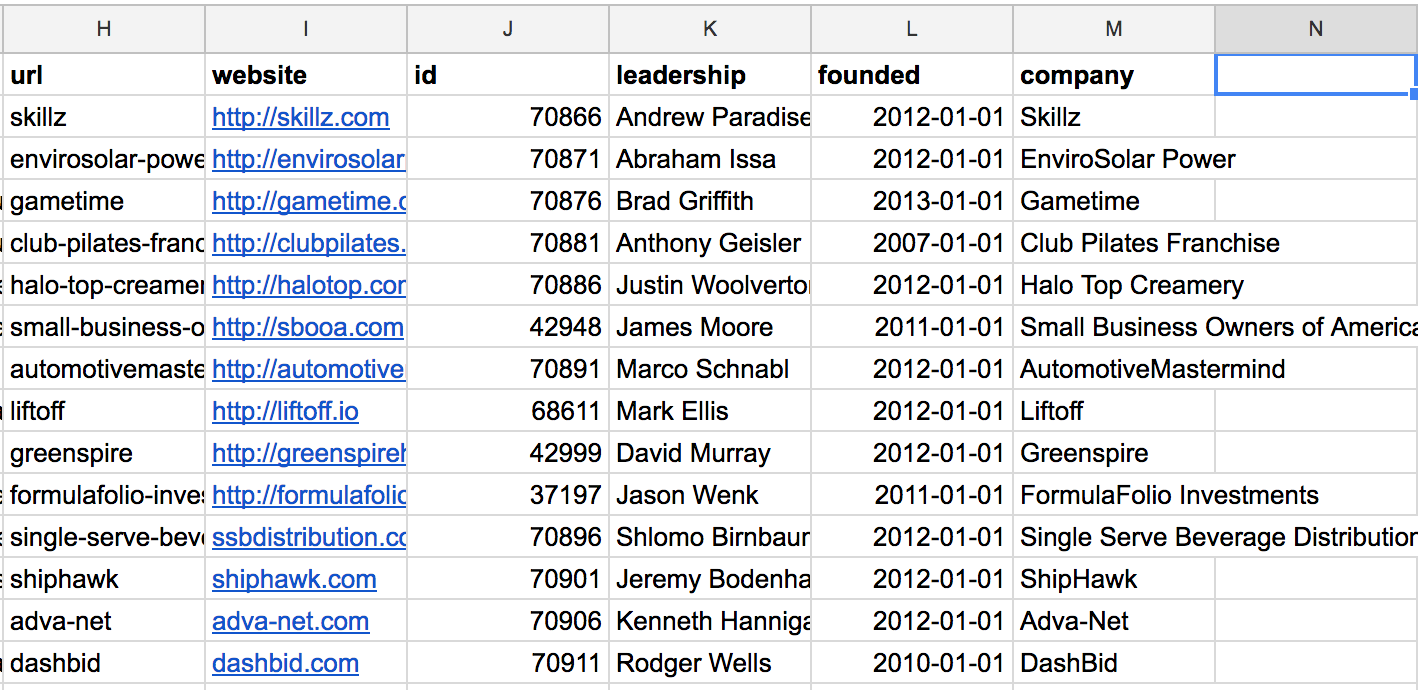Select column K header

coord(710,29)
